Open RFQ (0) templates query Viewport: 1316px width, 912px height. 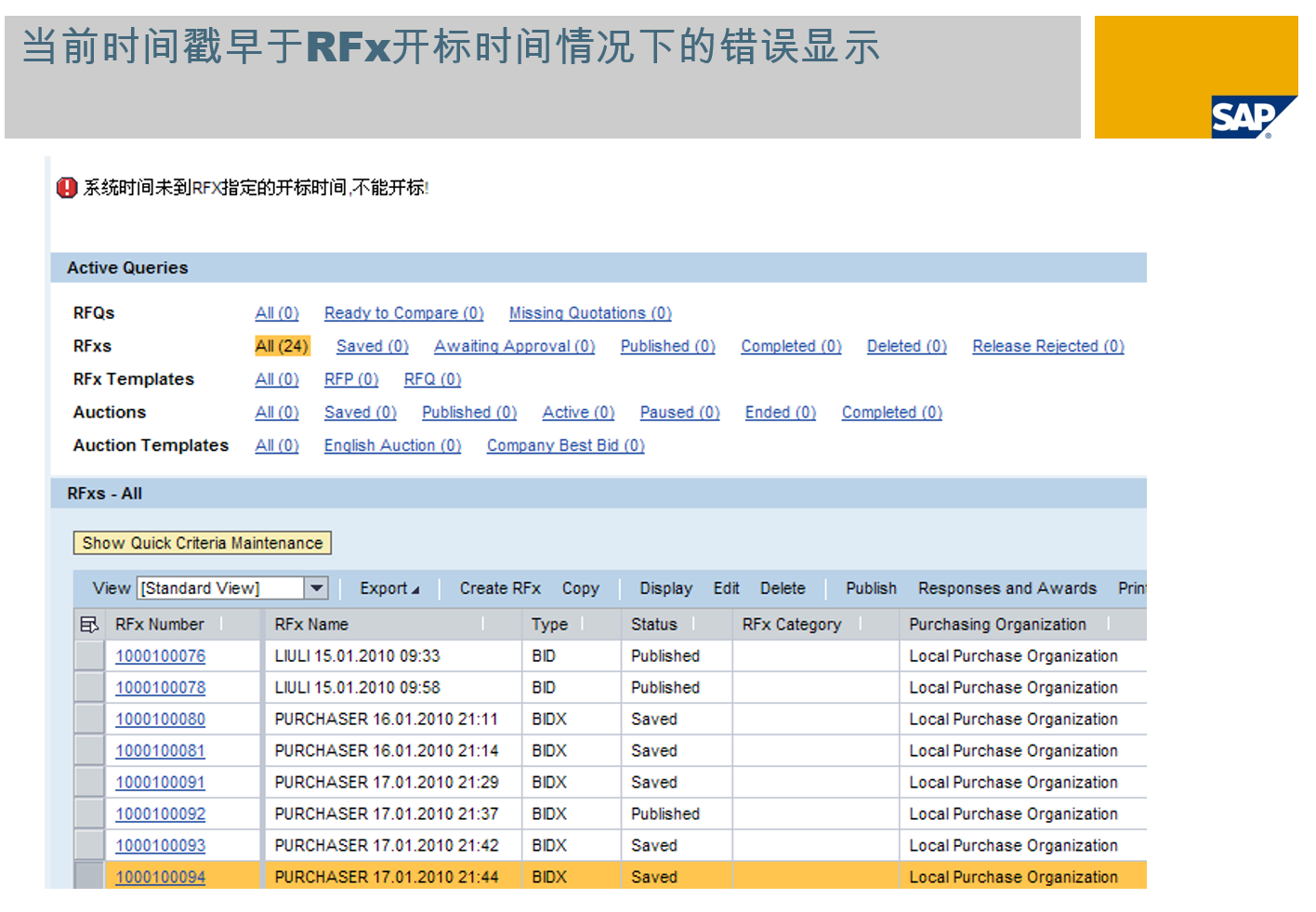(x=432, y=379)
